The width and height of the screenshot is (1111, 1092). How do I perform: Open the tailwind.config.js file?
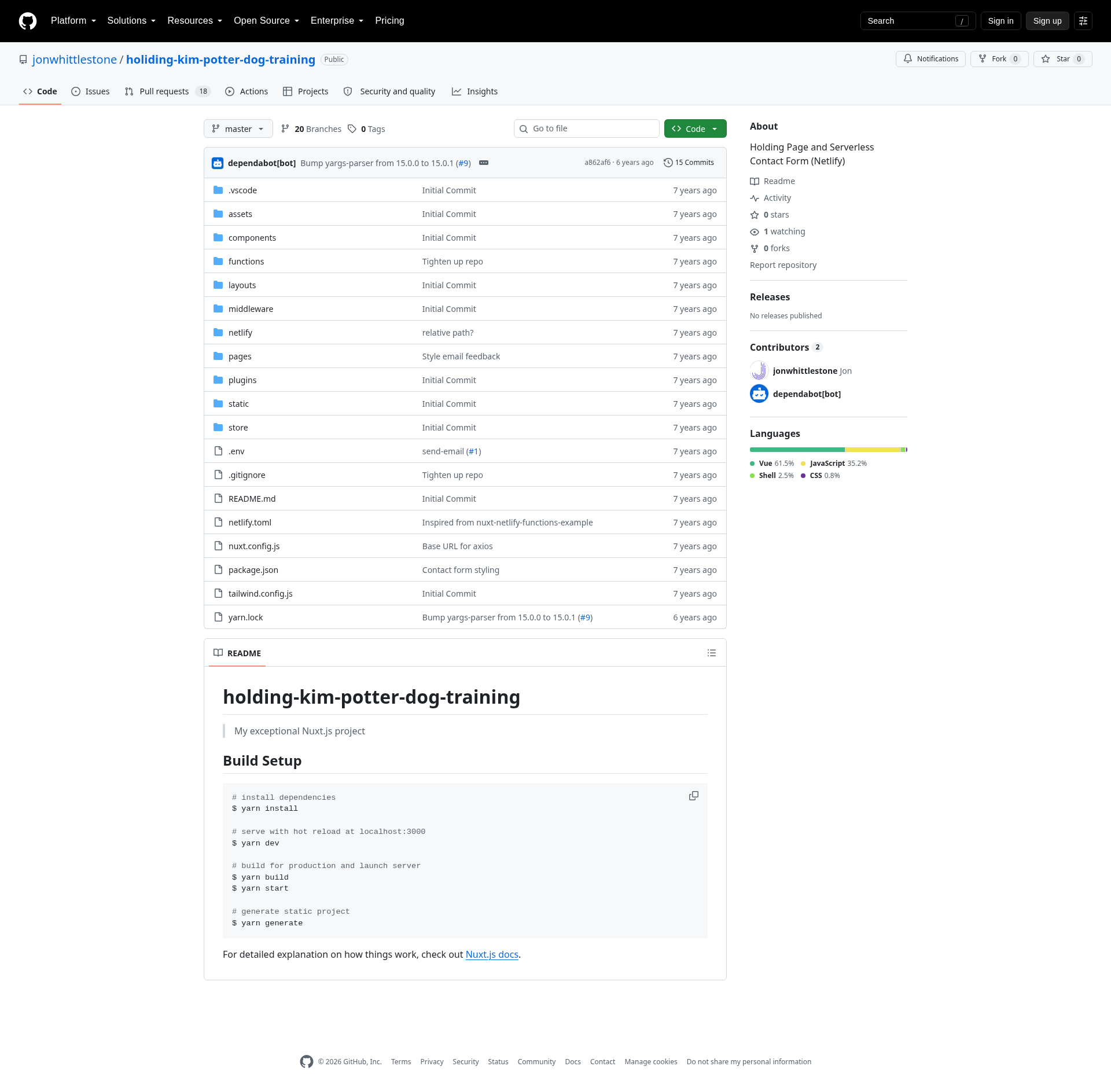tap(260, 594)
